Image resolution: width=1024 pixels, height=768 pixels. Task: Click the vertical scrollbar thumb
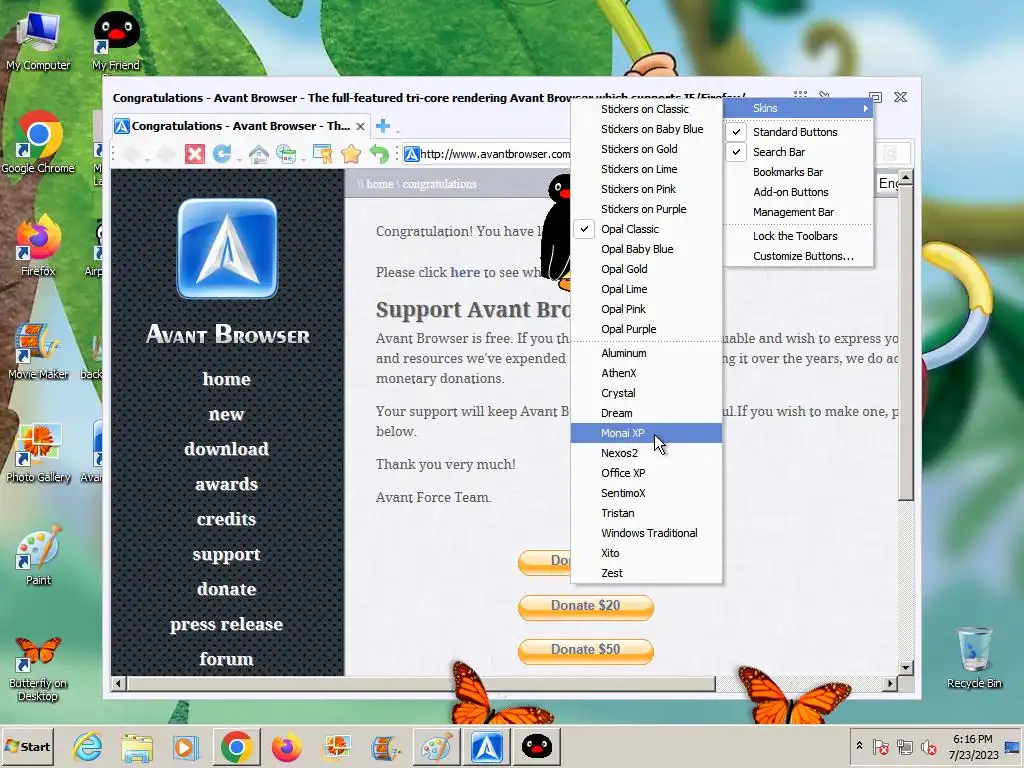click(x=905, y=344)
